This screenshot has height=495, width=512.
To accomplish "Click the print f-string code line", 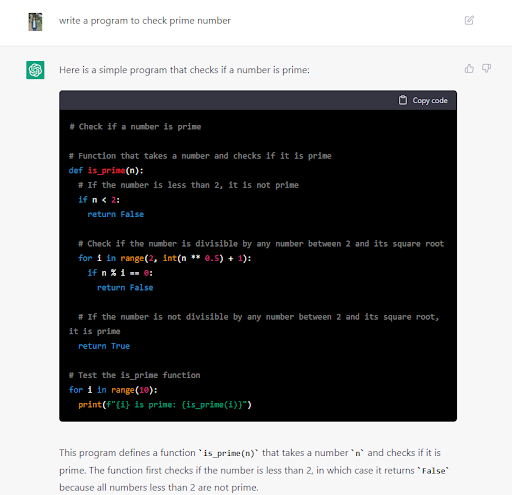I will pyautogui.click(x=165, y=405).
